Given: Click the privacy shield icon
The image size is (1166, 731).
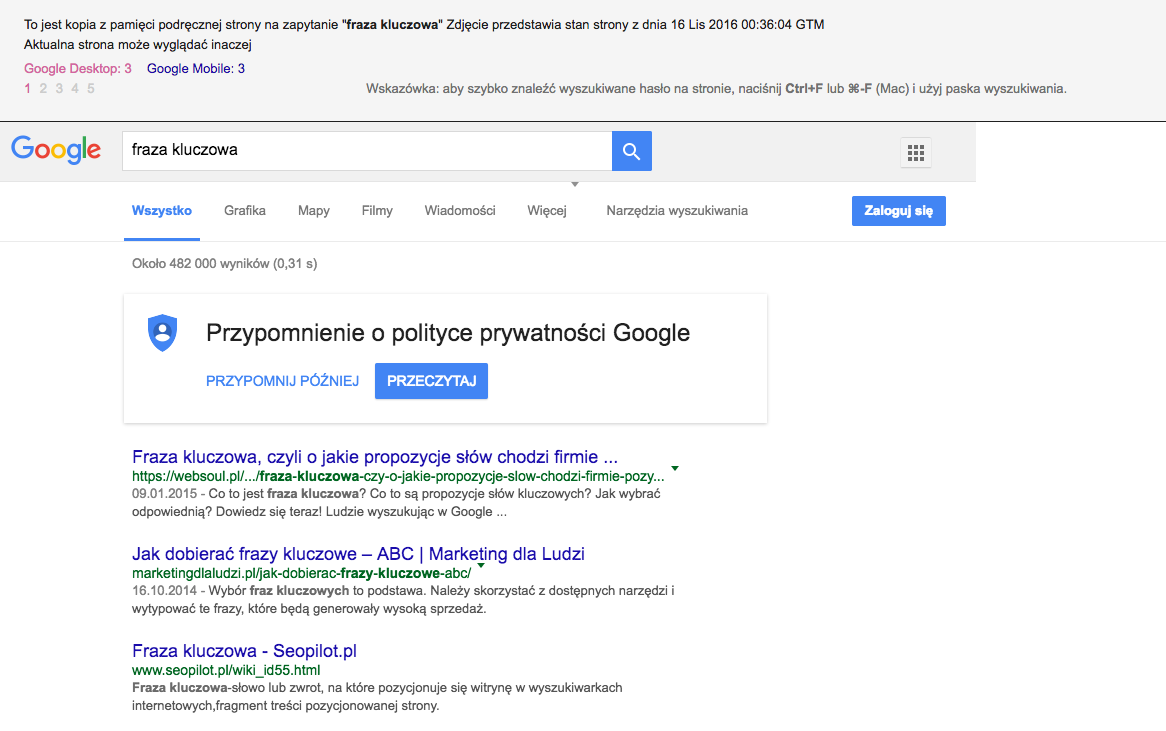Looking at the screenshot, I should (x=162, y=333).
